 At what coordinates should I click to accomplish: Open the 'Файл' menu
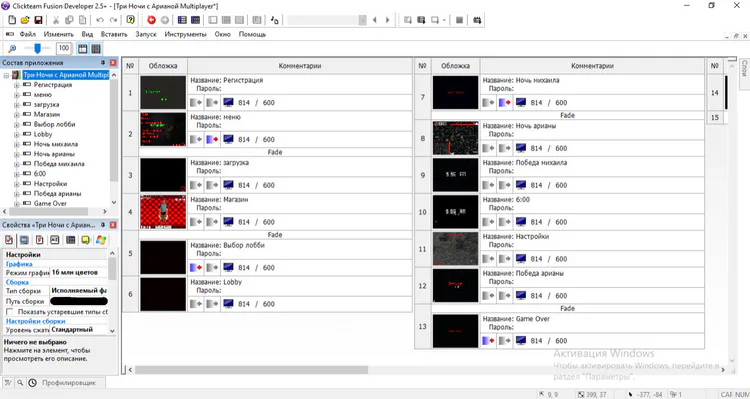(x=28, y=34)
